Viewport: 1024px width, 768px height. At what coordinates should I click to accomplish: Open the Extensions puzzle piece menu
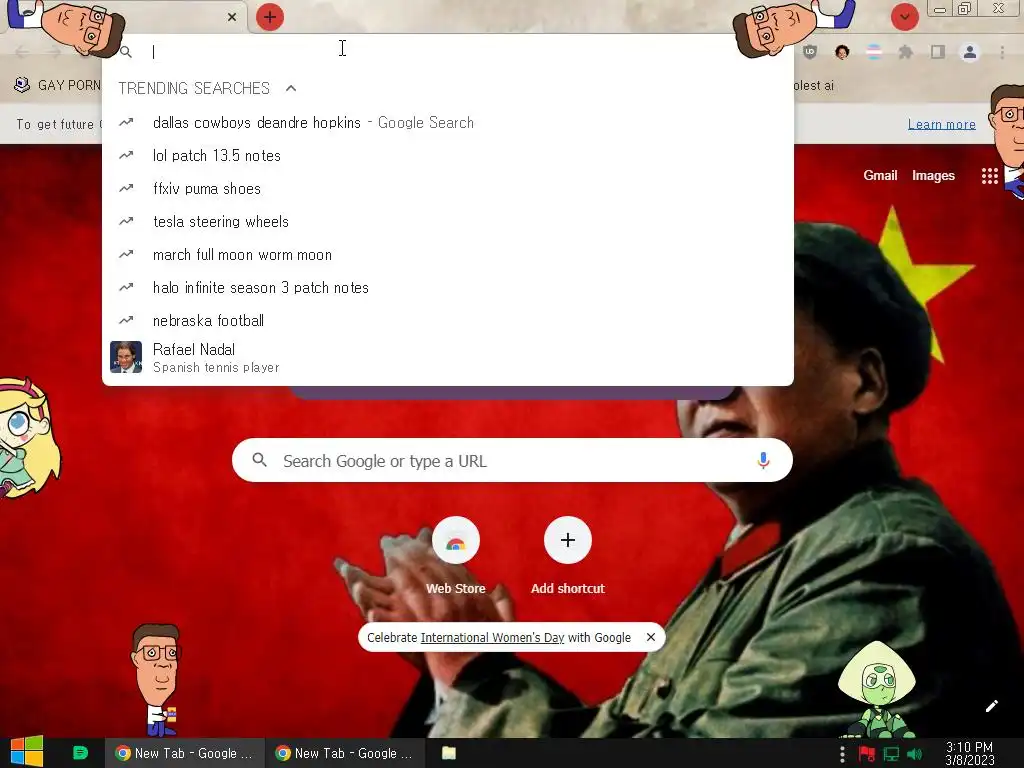pos(906,52)
